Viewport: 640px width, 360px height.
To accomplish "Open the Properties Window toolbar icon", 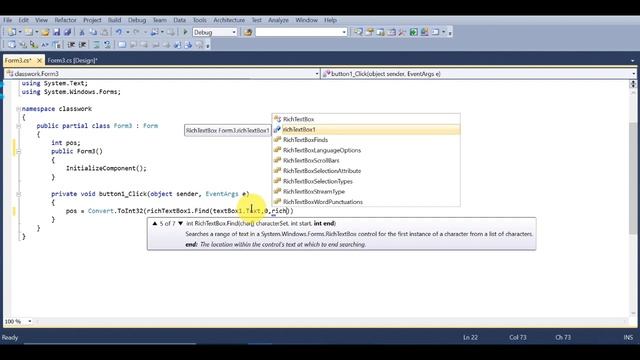I will point(369,32).
